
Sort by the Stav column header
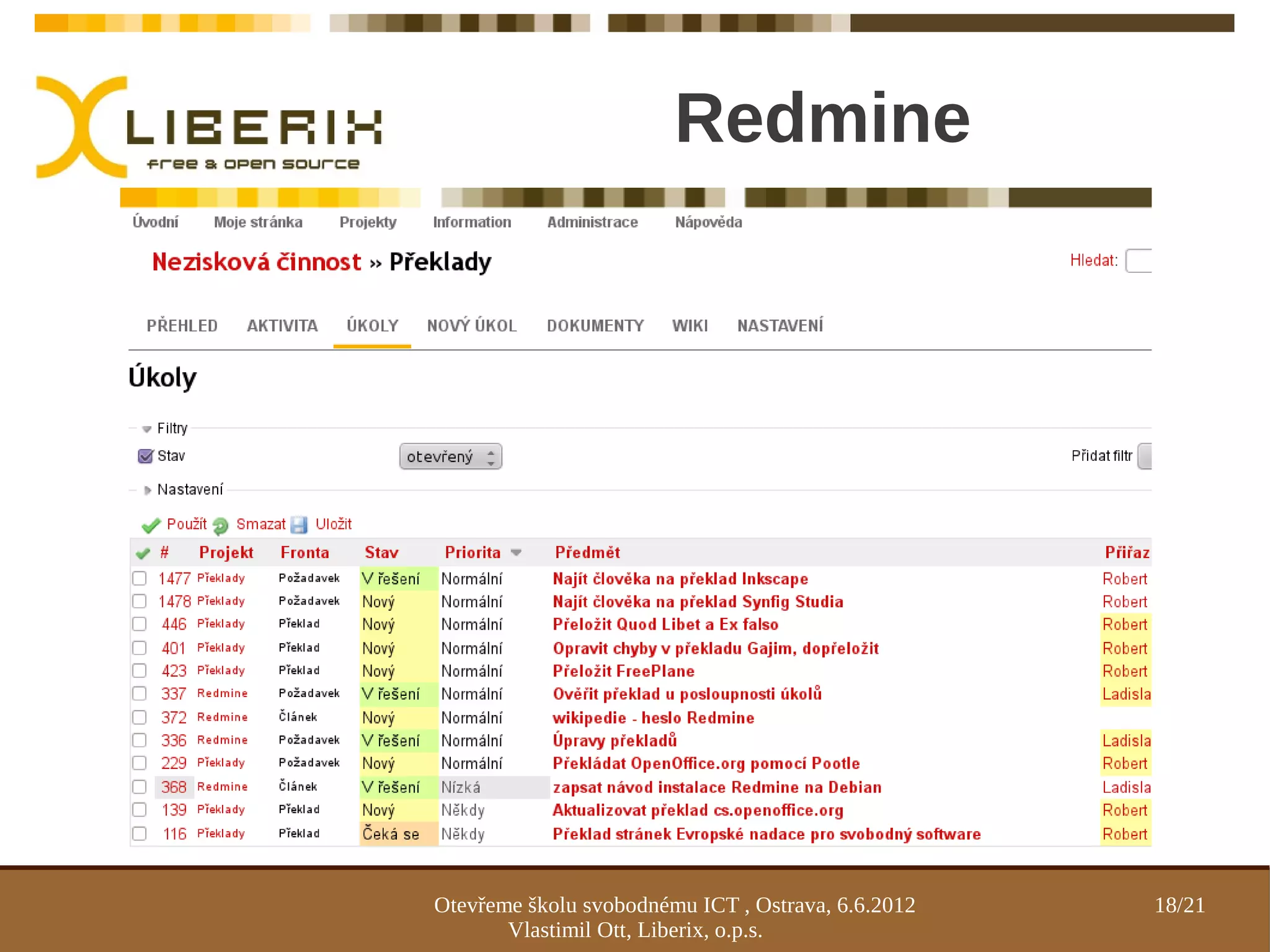(x=381, y=553)
